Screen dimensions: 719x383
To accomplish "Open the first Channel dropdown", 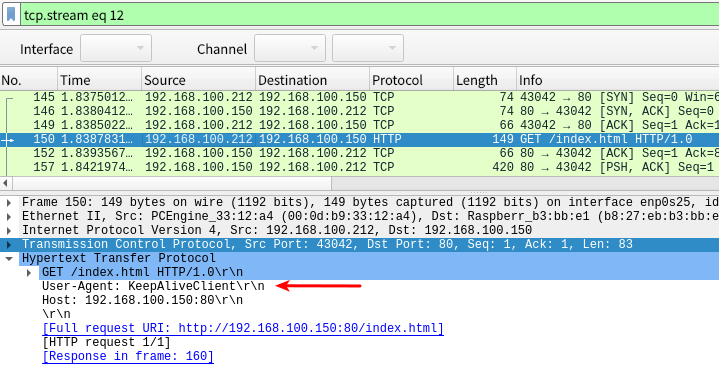I will click(x=290, y=48).
